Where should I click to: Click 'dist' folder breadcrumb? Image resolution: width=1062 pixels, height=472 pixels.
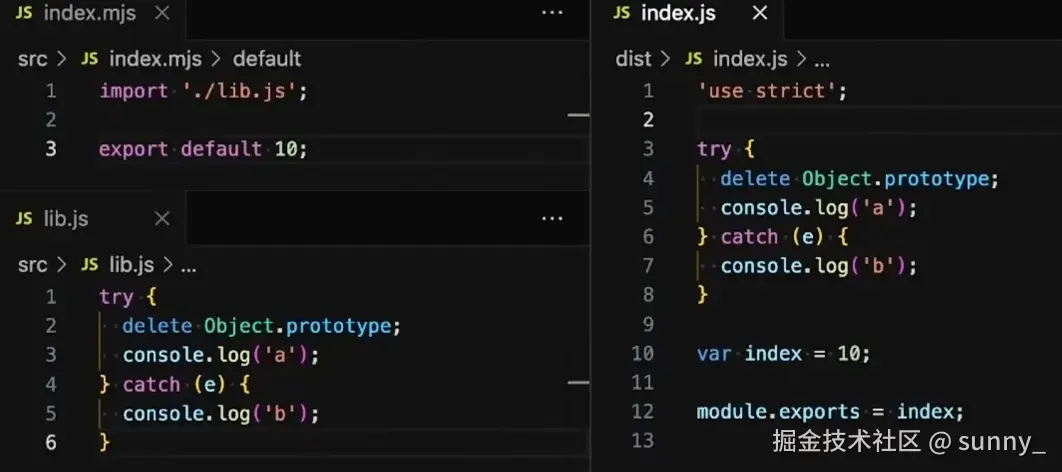click(x=633, y=59)
